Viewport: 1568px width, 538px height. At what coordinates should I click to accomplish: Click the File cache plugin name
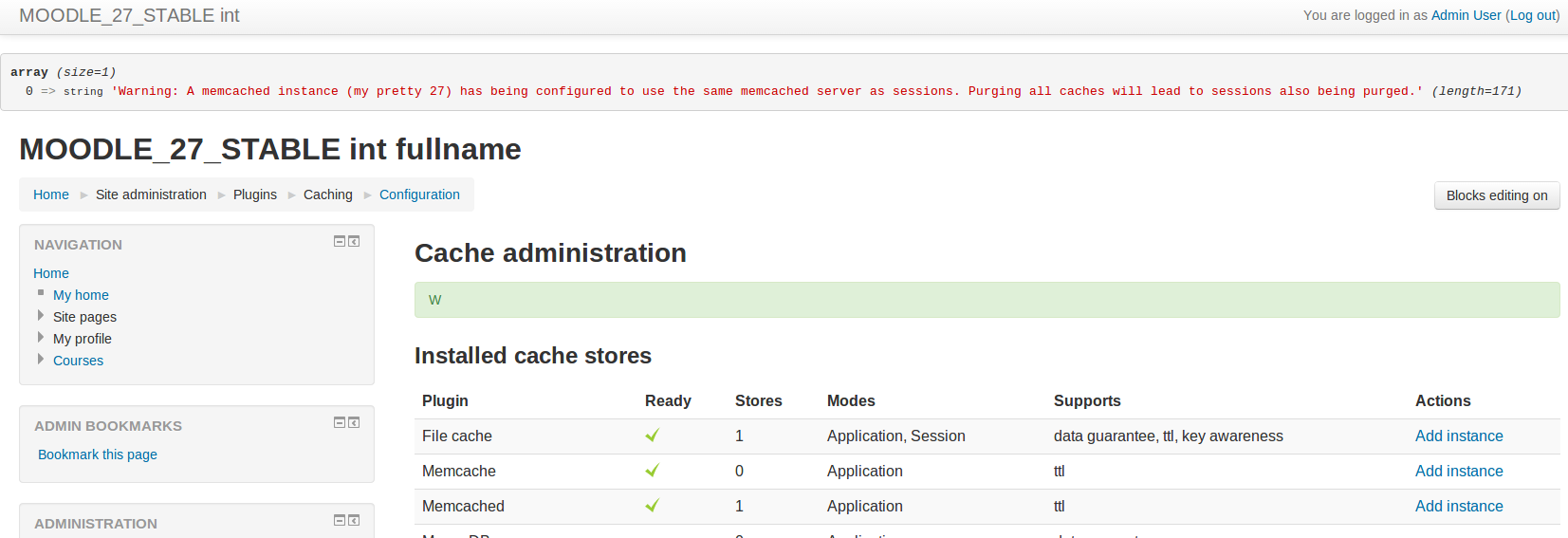pos(457,436)
